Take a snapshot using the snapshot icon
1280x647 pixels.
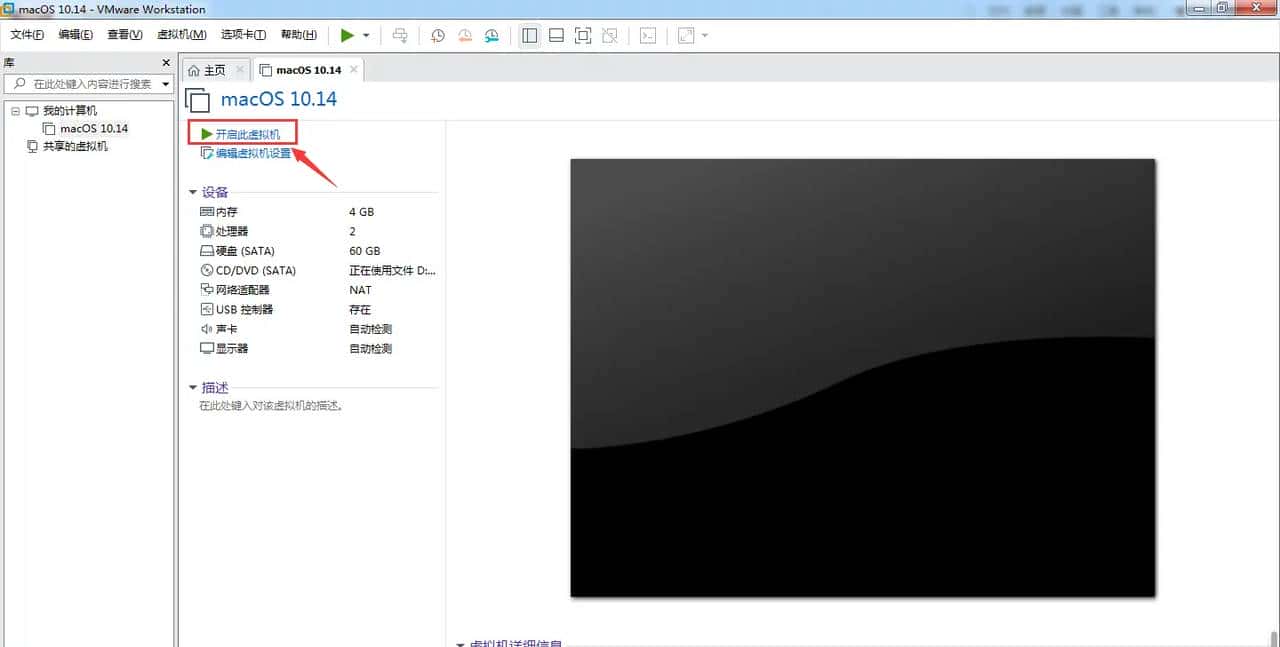click(x=437, y=35)
